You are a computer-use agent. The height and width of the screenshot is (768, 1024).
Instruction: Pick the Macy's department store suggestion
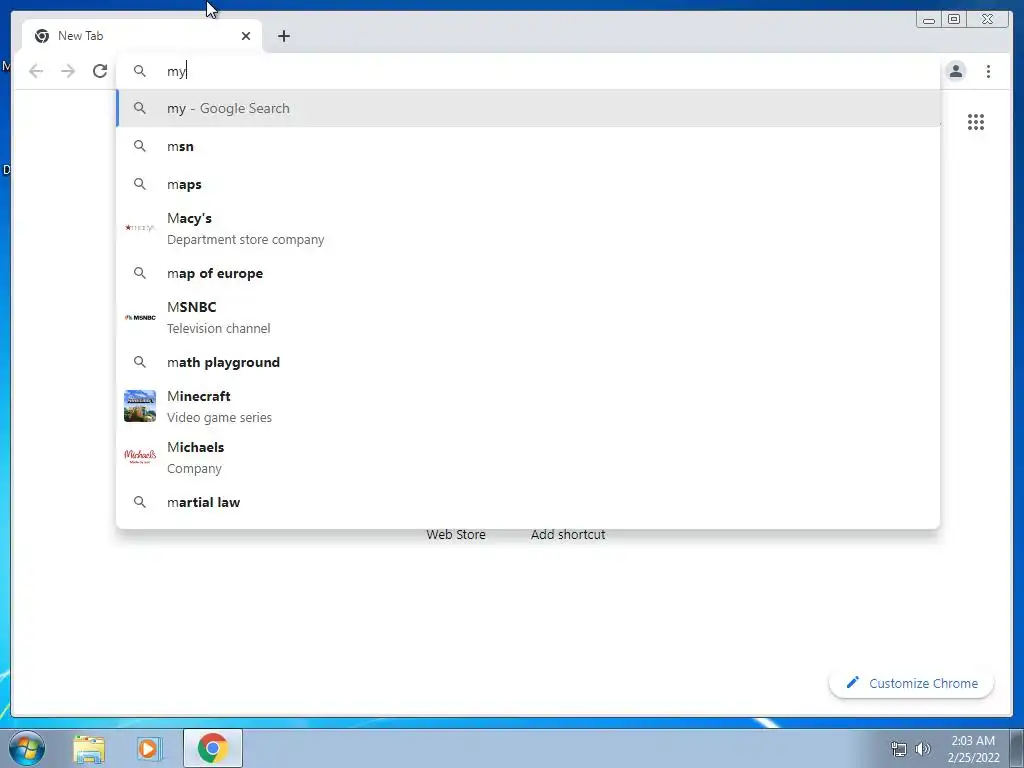(528, 229)
